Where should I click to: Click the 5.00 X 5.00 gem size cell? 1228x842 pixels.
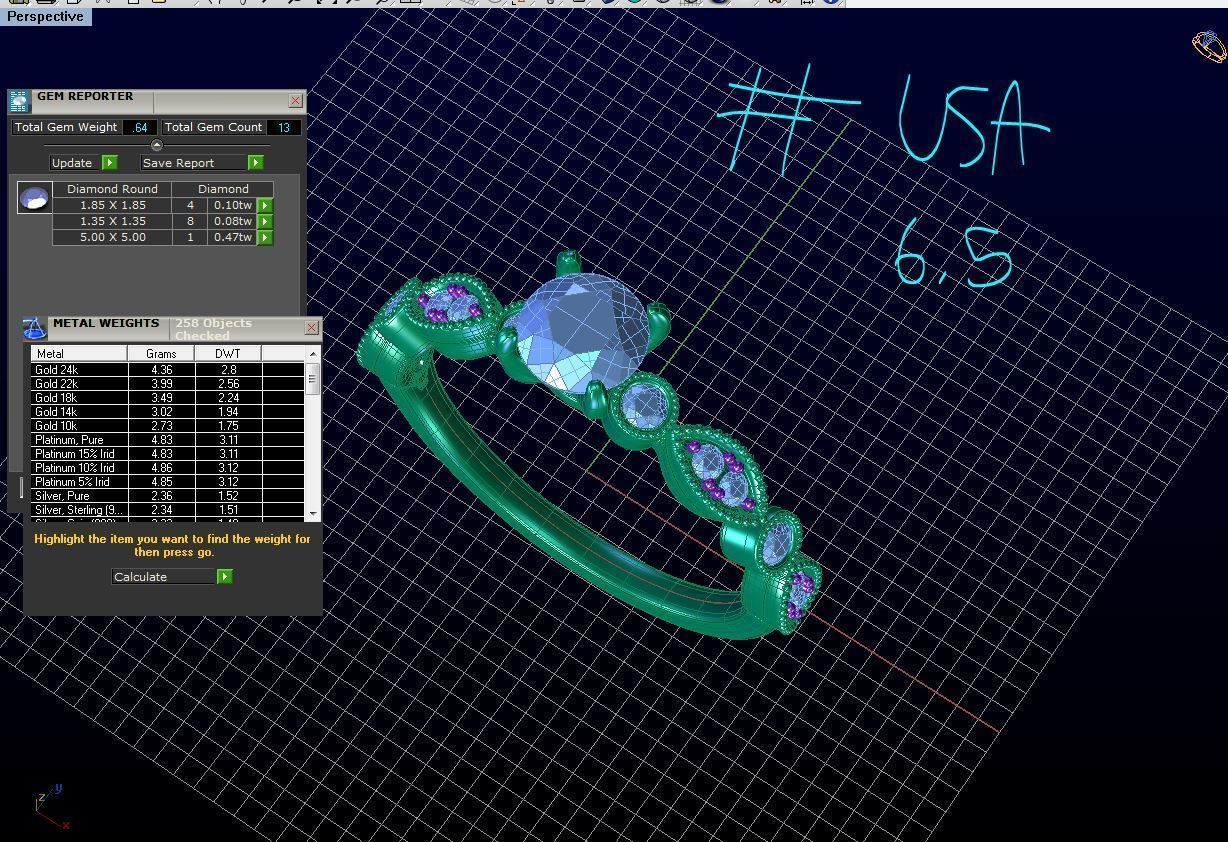(112, 237)
